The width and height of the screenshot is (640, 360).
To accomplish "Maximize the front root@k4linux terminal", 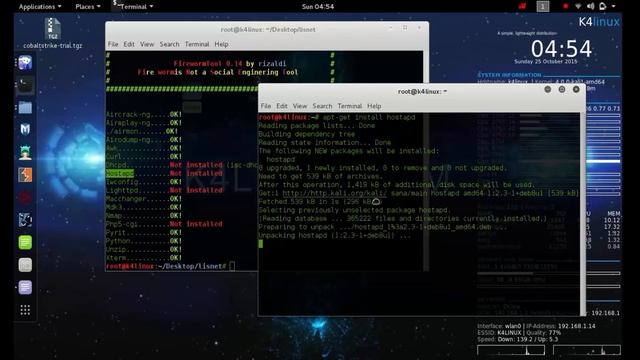I will coord(562,89).
